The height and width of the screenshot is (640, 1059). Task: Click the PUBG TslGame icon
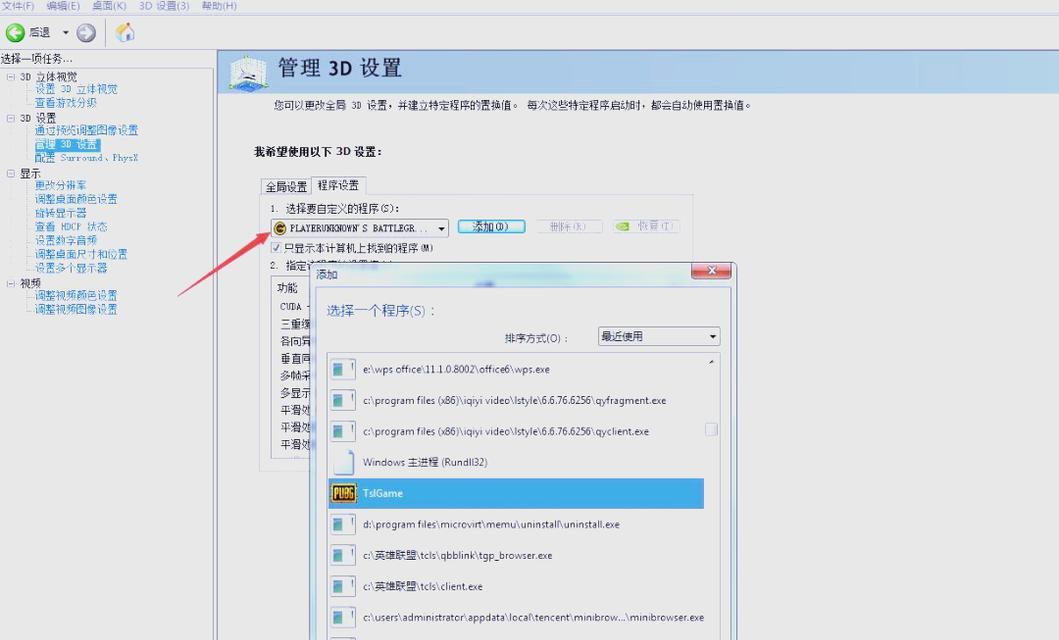click(343, 494)
